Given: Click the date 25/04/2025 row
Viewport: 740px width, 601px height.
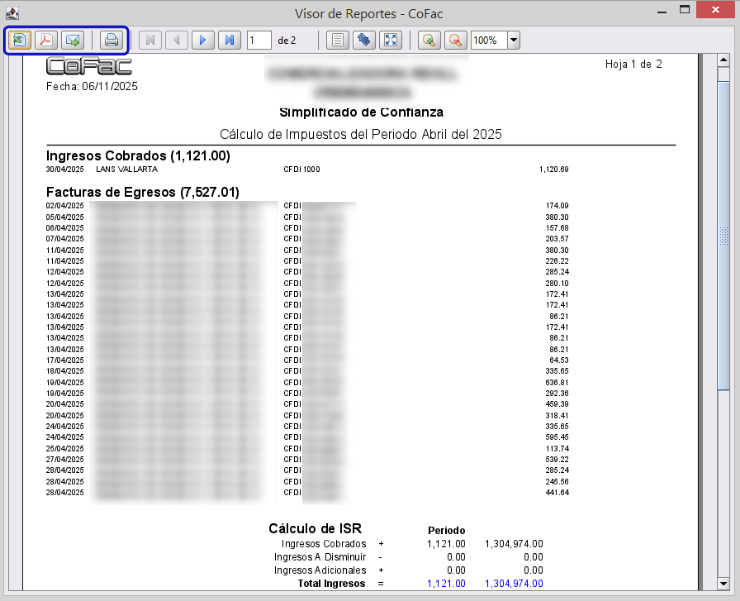Looking at the screenshot, I should 65,449.
